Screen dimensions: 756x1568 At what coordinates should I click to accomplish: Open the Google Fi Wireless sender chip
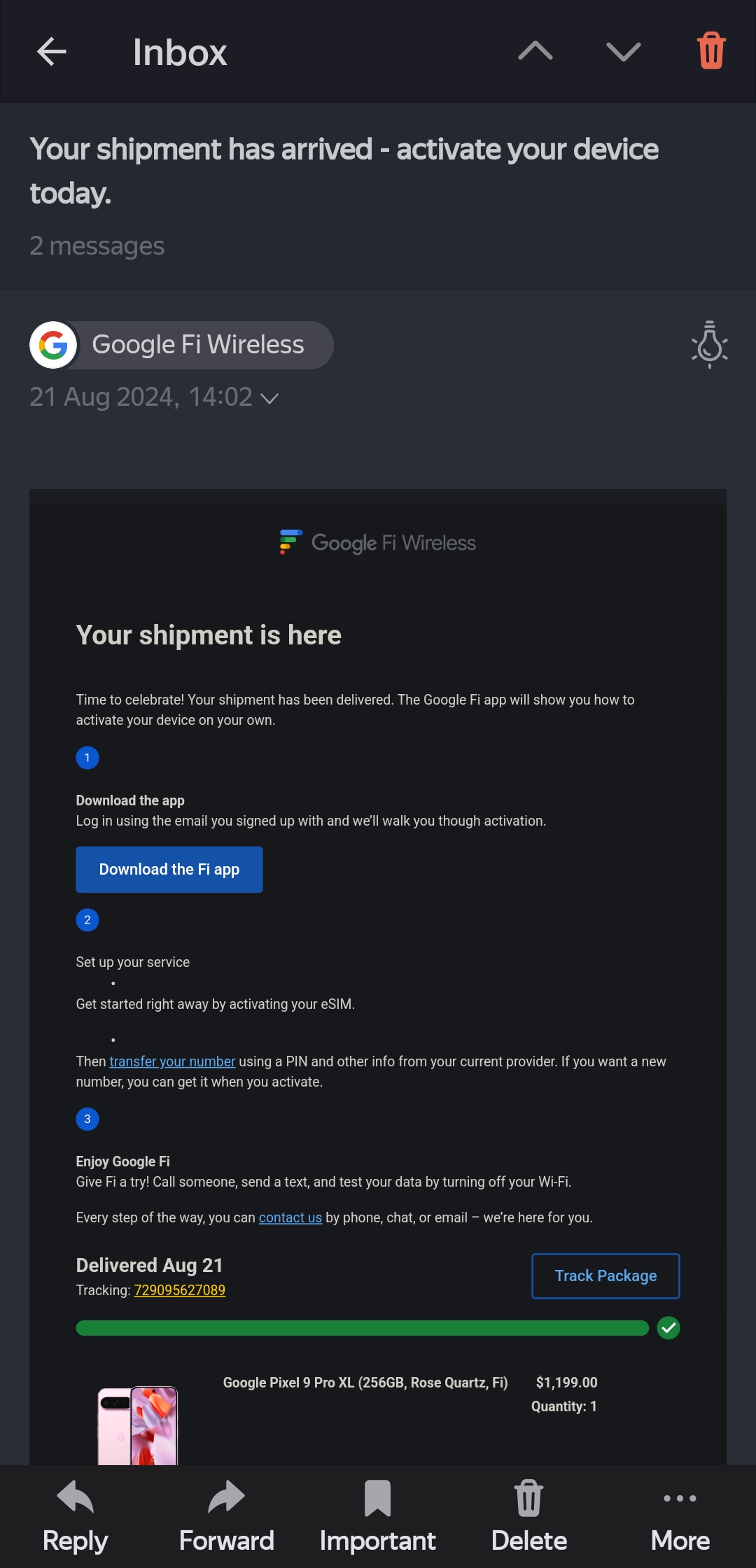click(198, 345)
